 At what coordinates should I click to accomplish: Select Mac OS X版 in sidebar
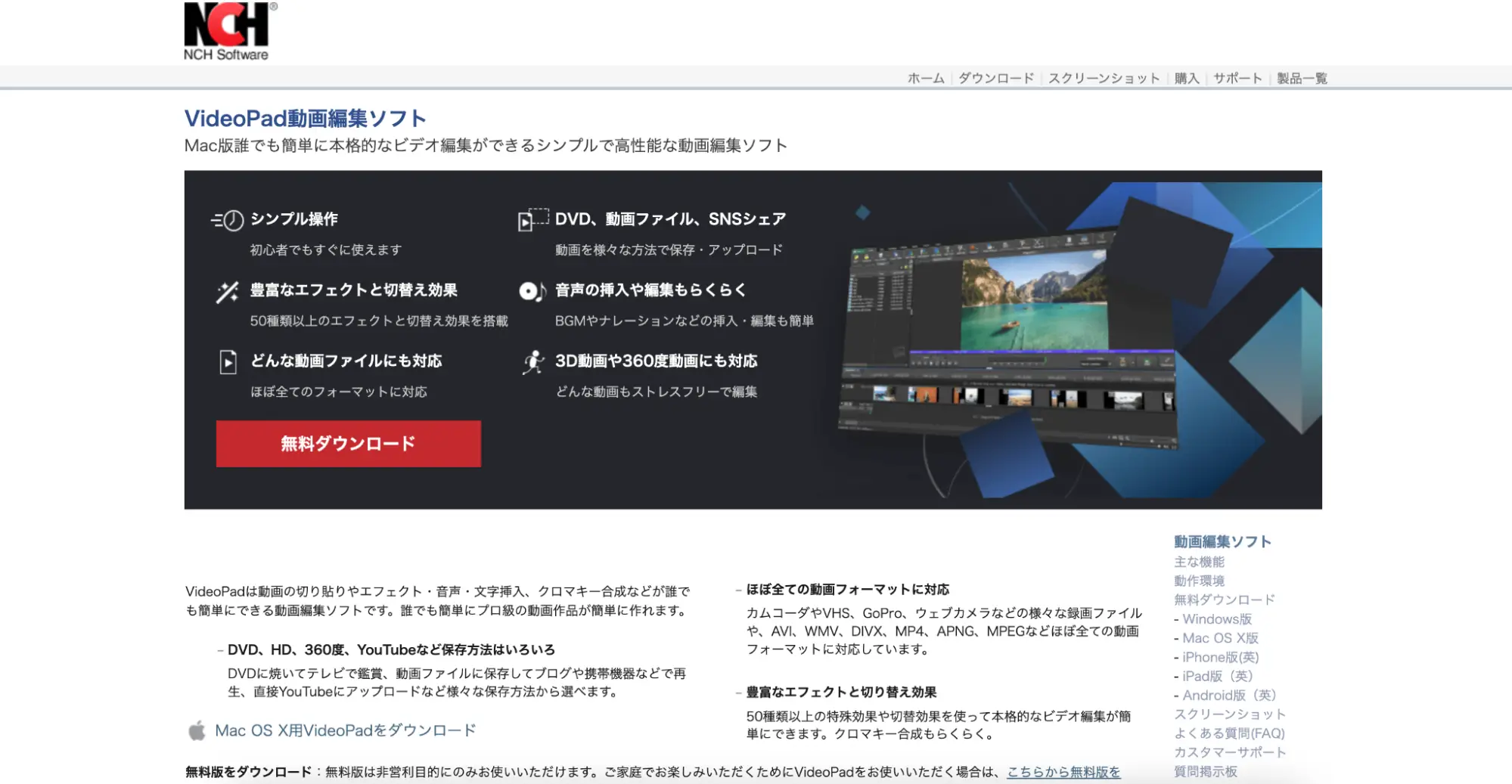click(1220, 638)
